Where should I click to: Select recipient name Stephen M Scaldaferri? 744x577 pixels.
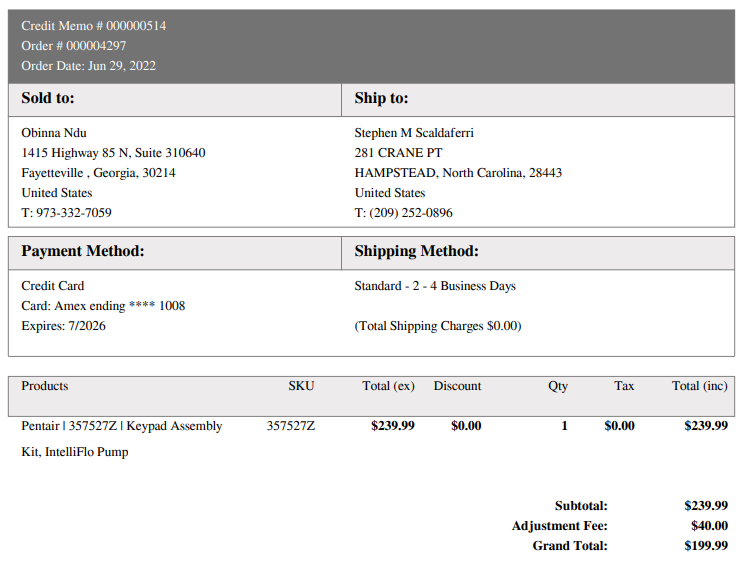[414, 133]
